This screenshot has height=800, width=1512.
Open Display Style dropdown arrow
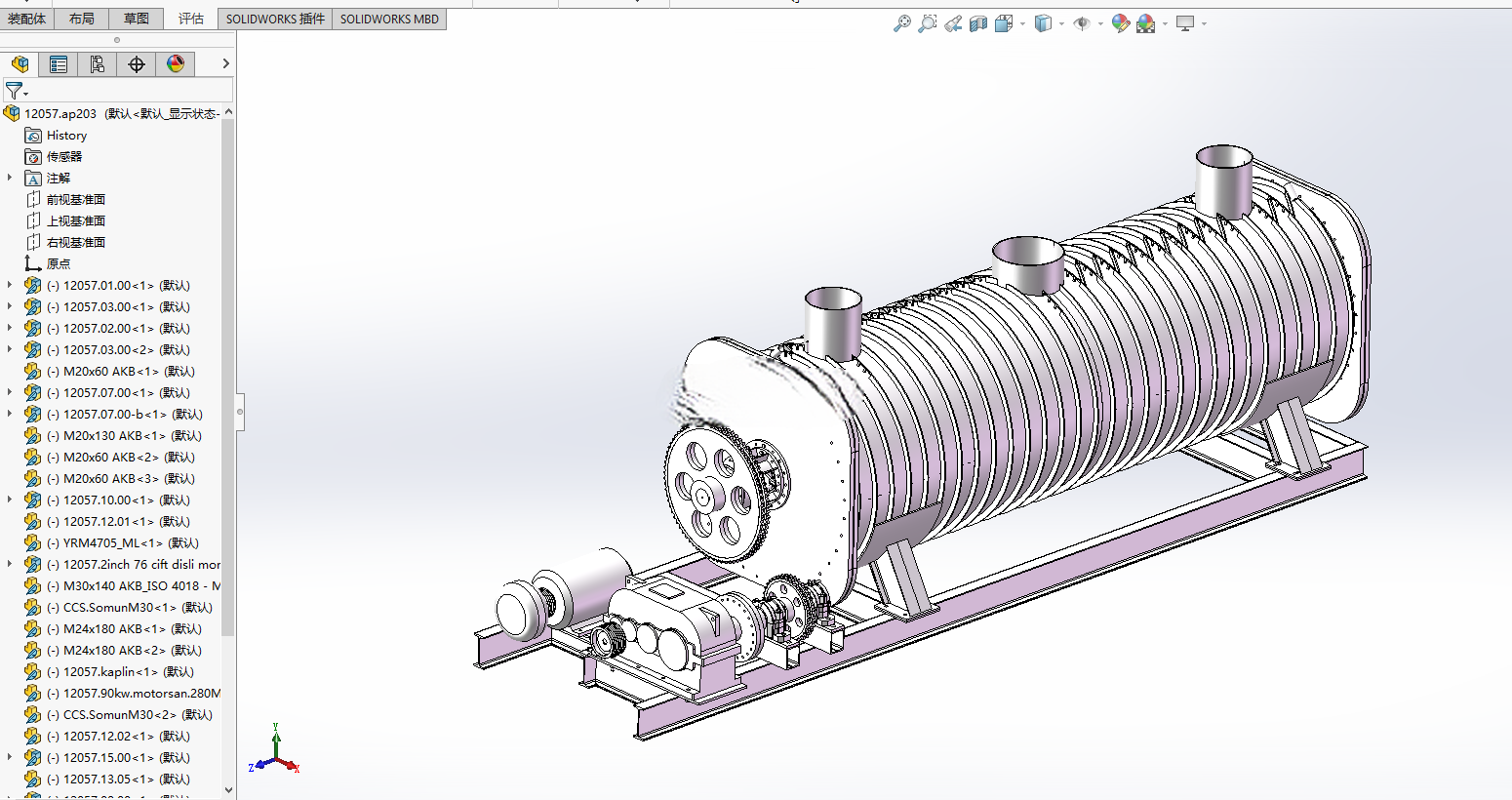[x=1061, y=24]
